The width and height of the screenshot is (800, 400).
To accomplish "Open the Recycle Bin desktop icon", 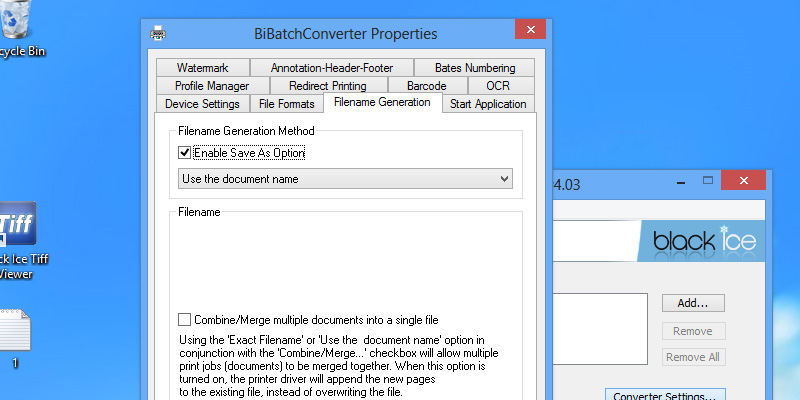I will 20,25.
